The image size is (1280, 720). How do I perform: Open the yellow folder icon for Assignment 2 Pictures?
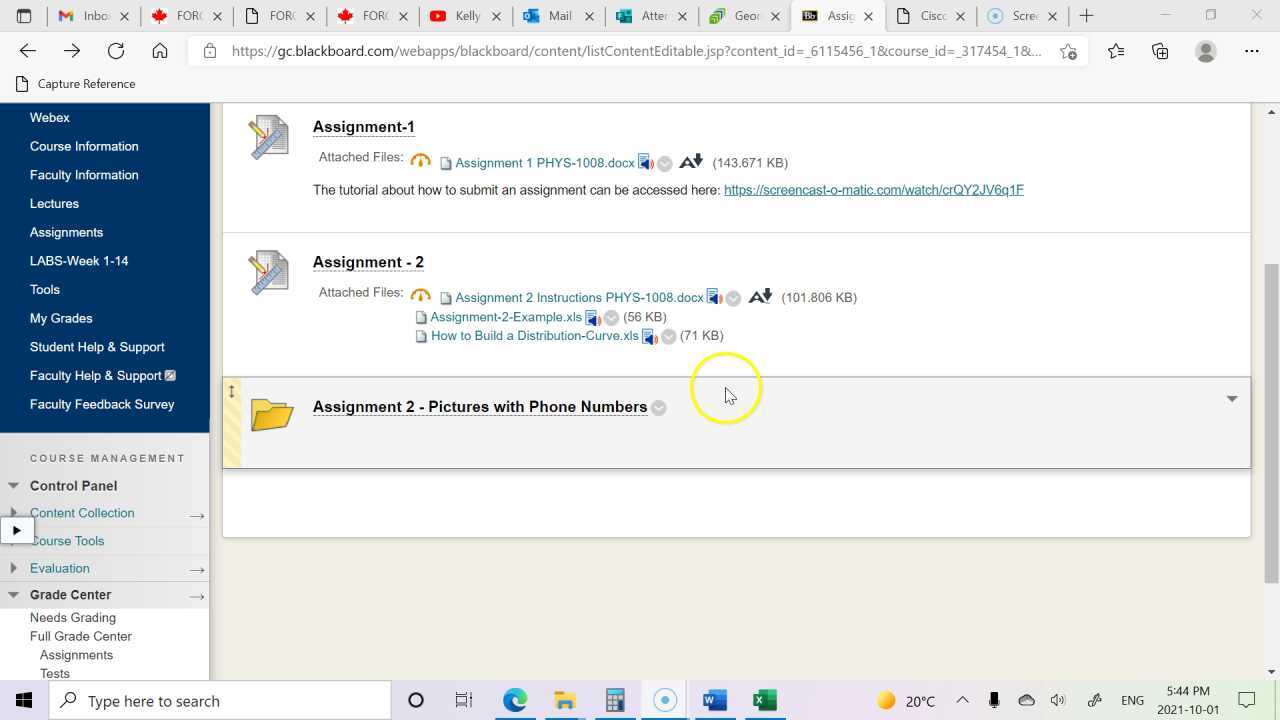(271, 415)
